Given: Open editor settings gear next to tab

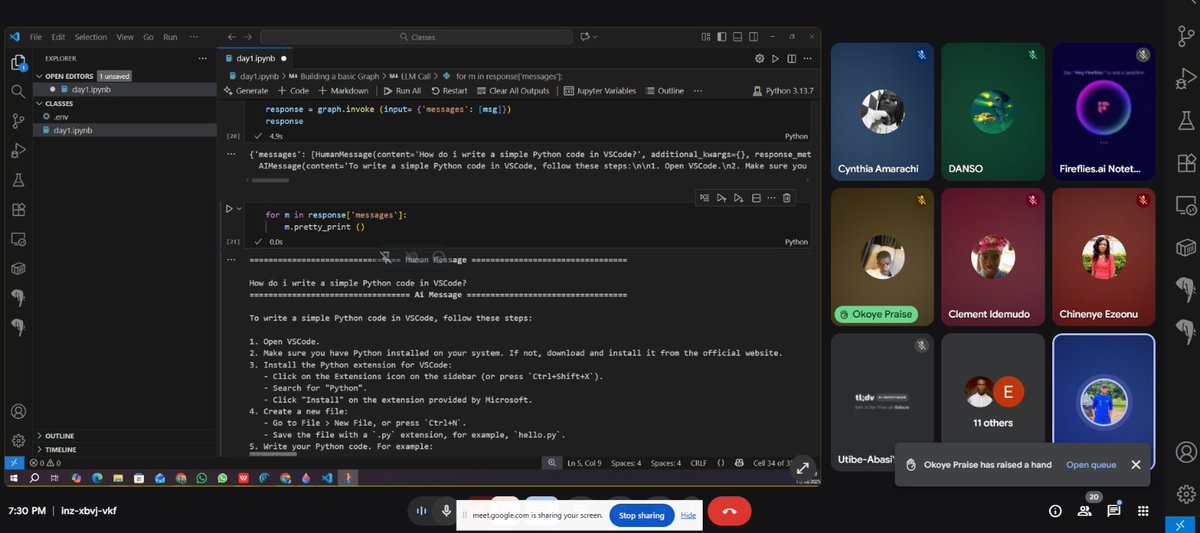Looking at the screenshot, I should click(759, 59).
